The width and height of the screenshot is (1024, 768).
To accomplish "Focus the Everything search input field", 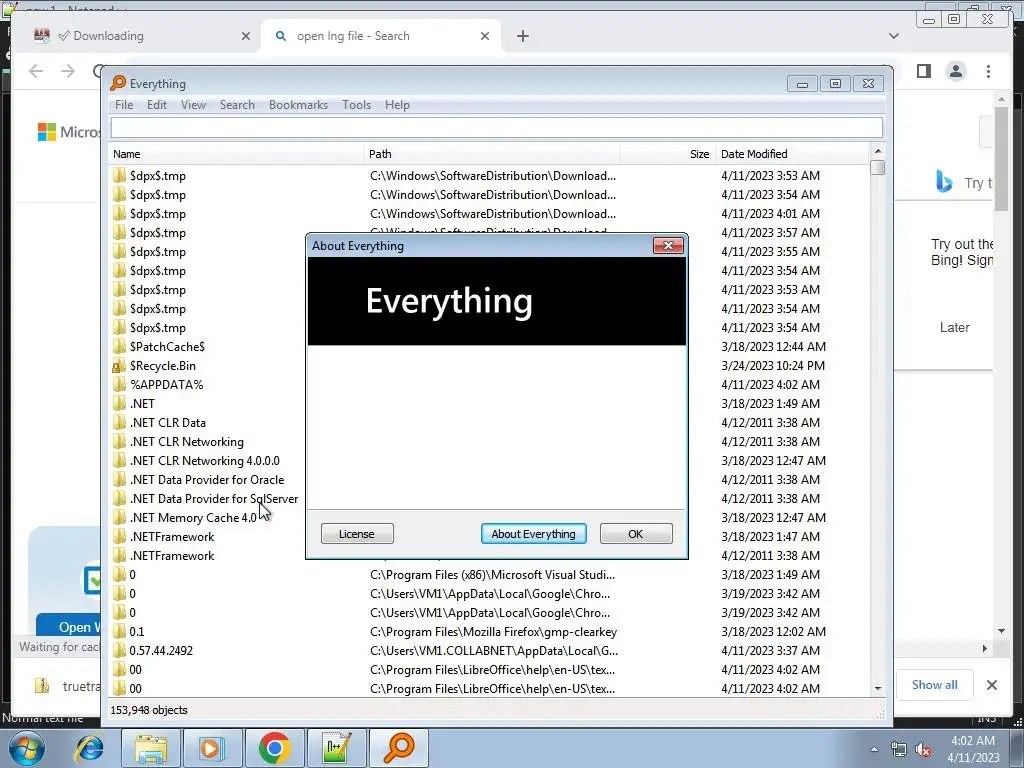I will pos(496,127).
